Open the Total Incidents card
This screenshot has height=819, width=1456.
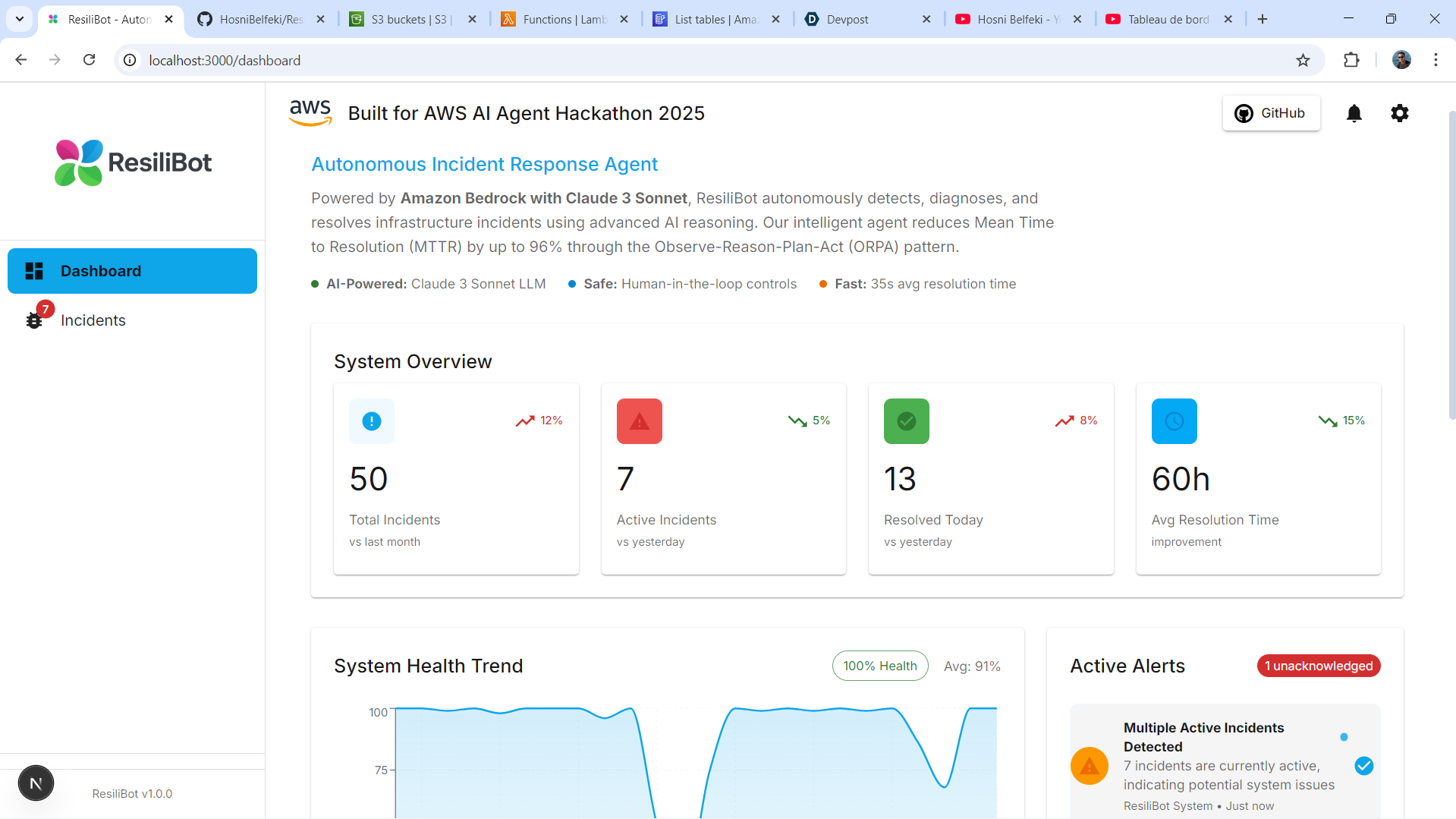(456, 479)
